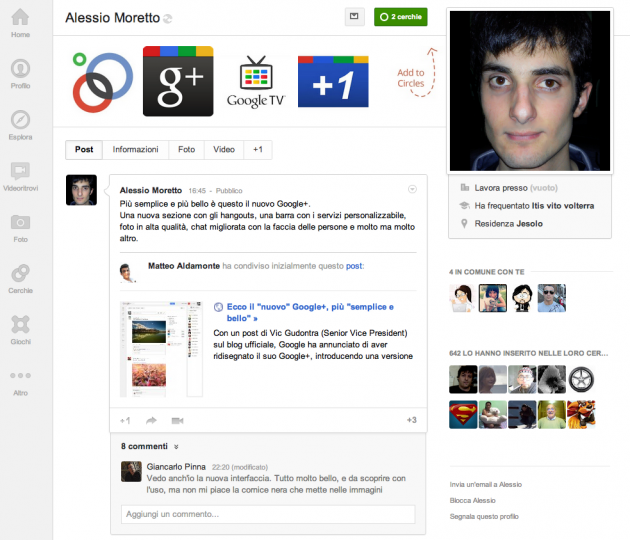Click 'Residenza Jesolo' text
630x540 pixels.
point(508,223)
